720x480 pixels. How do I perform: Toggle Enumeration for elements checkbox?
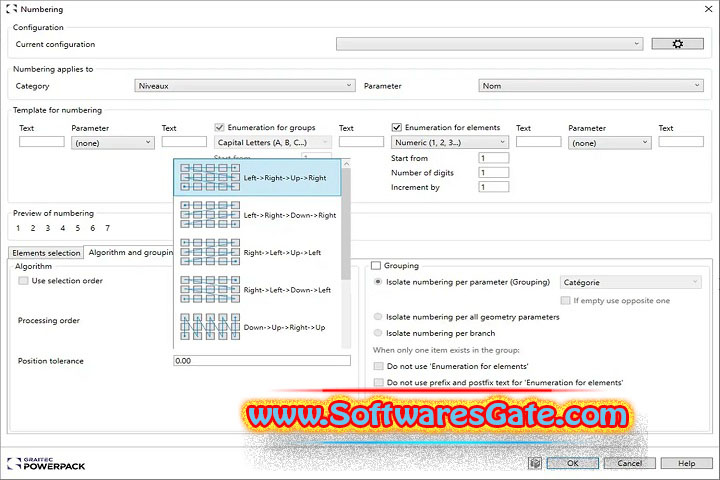tap(397, 127)
